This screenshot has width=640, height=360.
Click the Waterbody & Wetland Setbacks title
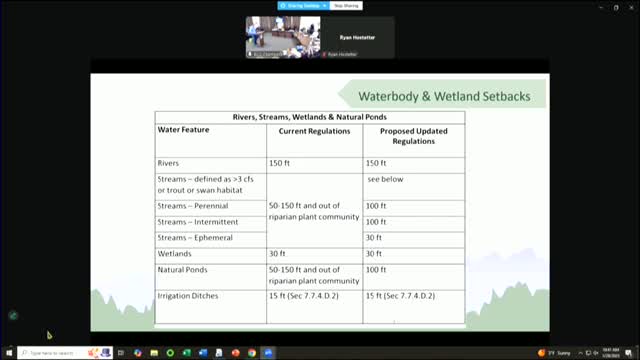click(x=444, y=96)
